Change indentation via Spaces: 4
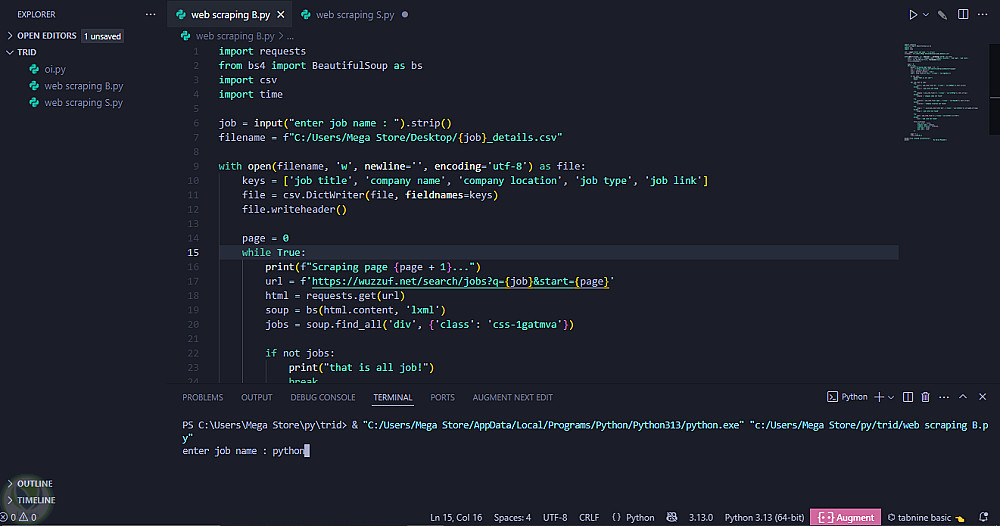The height and width of the screenshot is (526, 1000). (x=512, y=518)
